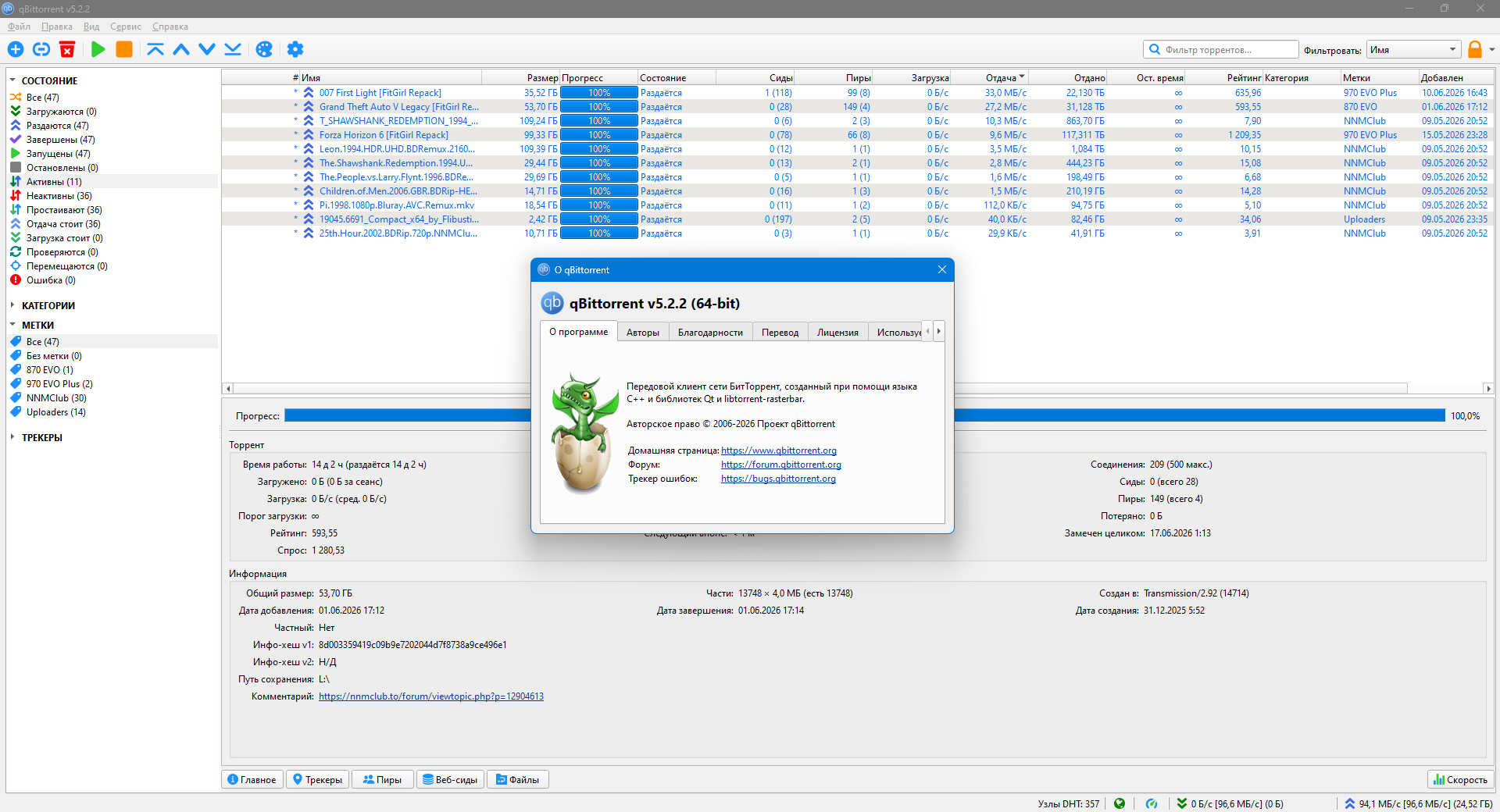The image size is (1500, 812).
Task: Select the Без метки (0) filter
Action: point(54,356)
